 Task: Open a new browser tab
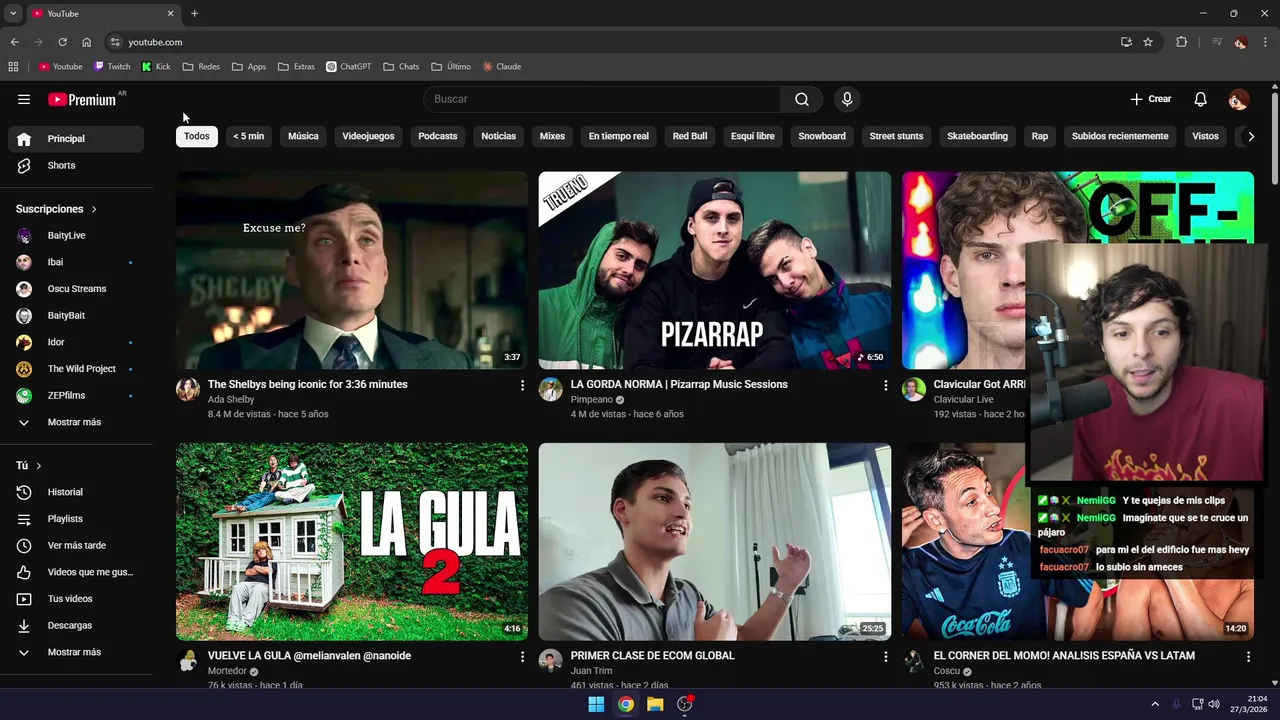coord(194,14)
